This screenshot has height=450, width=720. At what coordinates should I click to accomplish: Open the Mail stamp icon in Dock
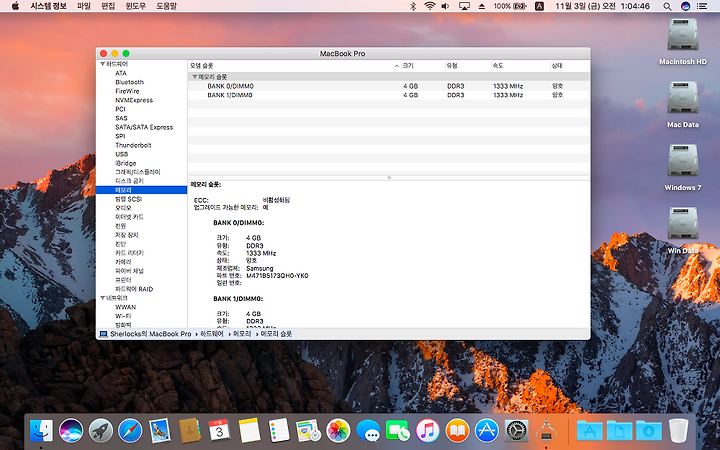pyautogui.click(x=160, y=431)
